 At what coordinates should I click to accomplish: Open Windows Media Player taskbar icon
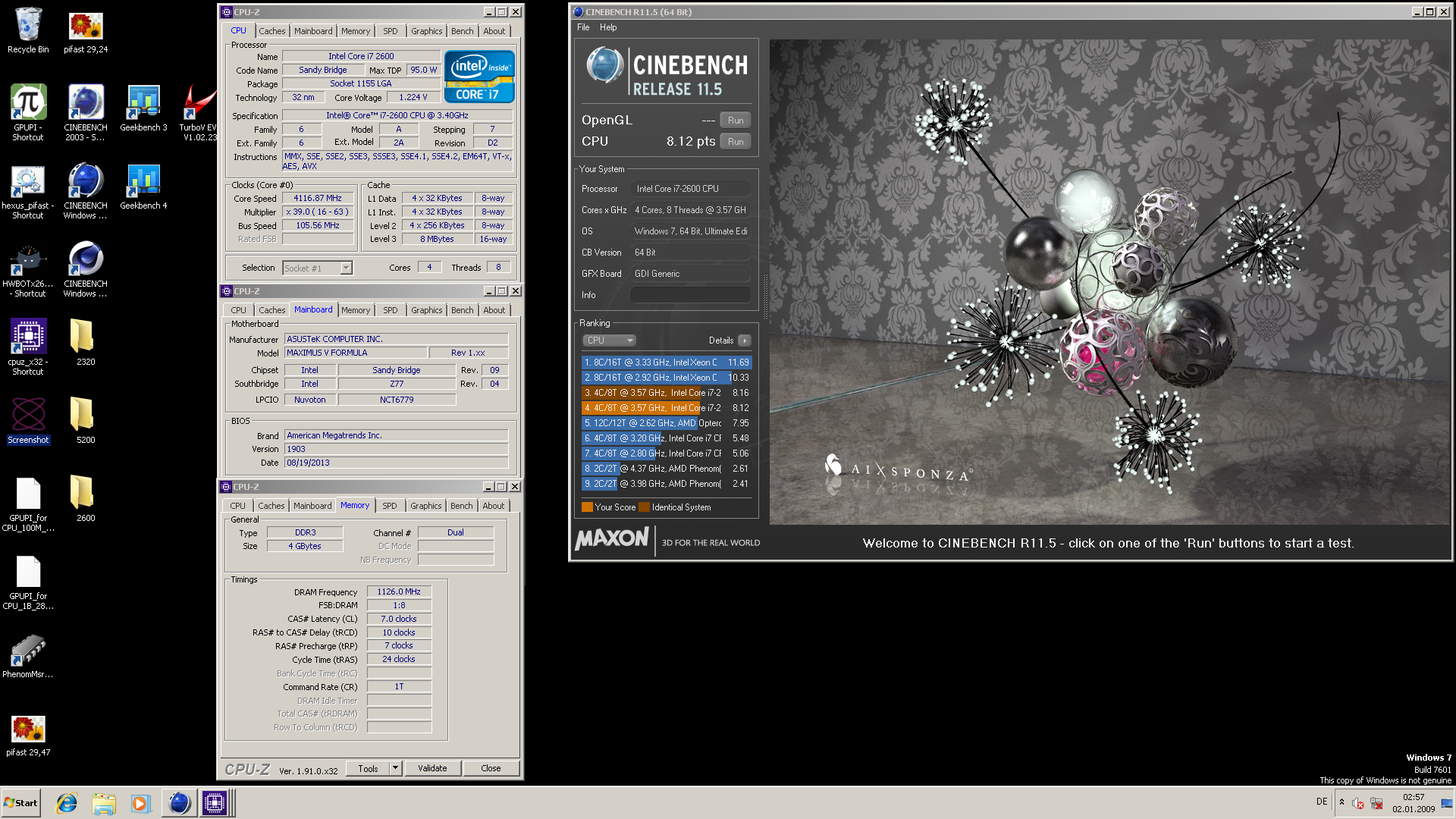coord(140,803)
